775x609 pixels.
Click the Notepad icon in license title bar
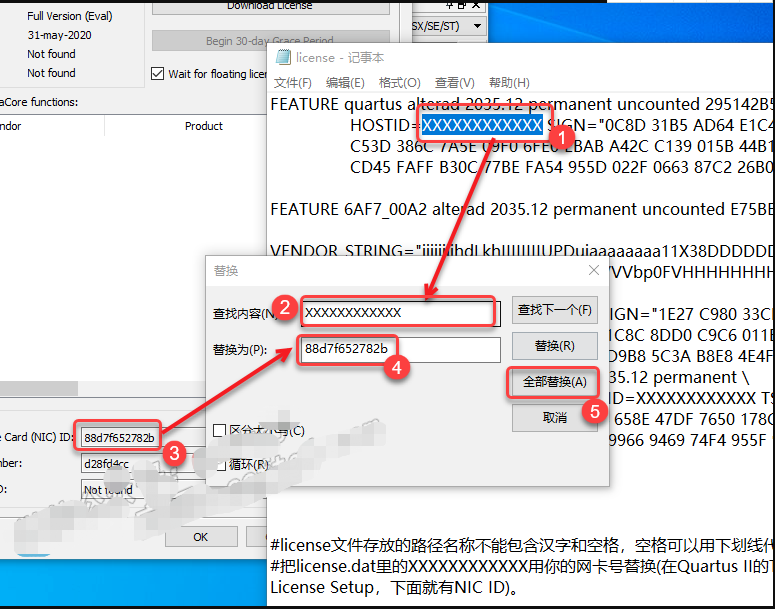click(x=283, y=57)
